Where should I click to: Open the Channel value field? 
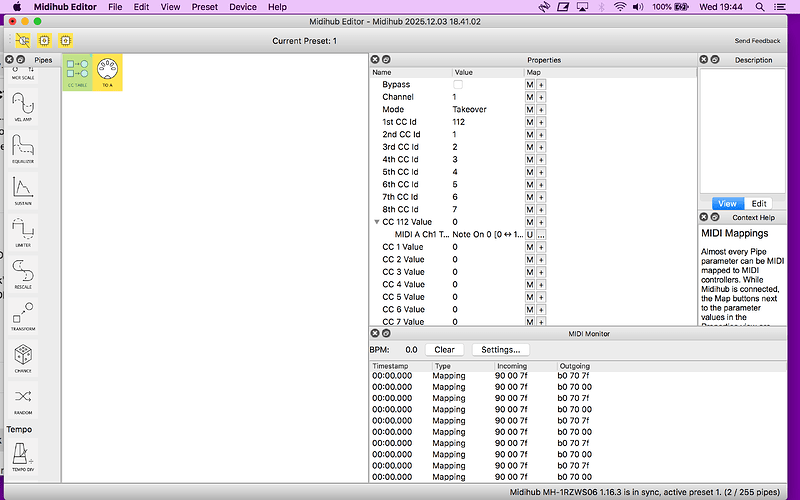point(487,97)
